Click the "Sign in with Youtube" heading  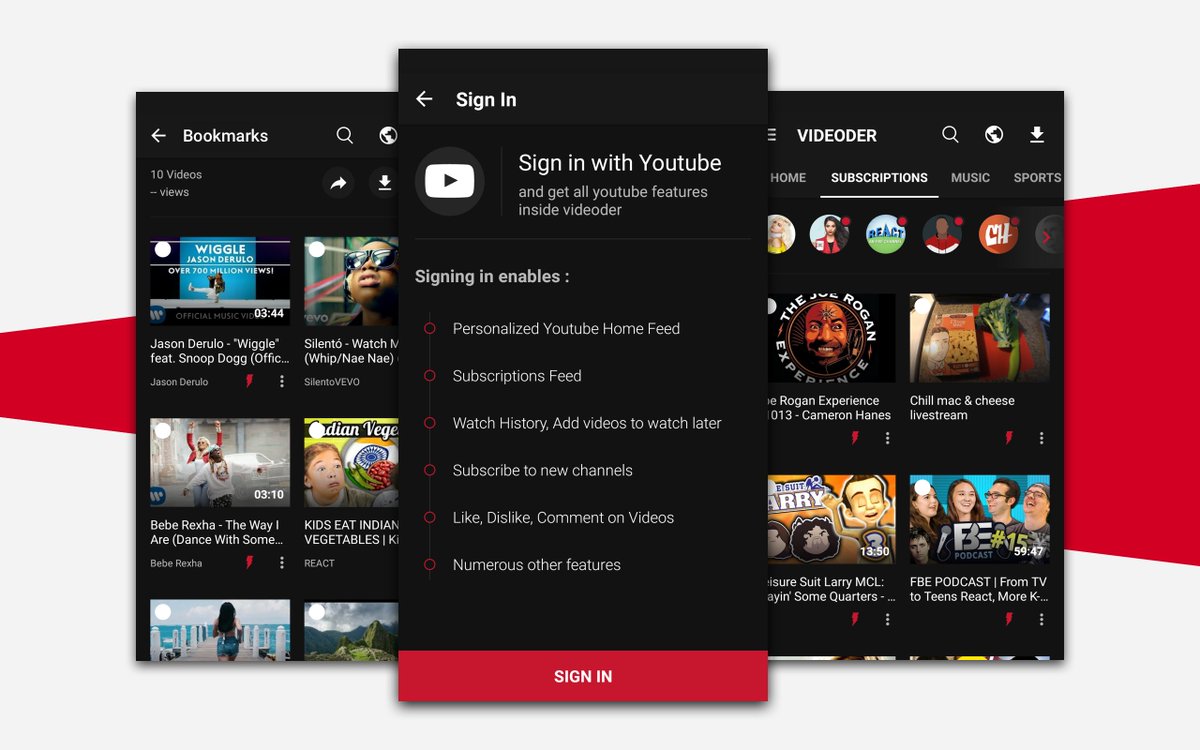pyautogui.click(x=620, y=163)
